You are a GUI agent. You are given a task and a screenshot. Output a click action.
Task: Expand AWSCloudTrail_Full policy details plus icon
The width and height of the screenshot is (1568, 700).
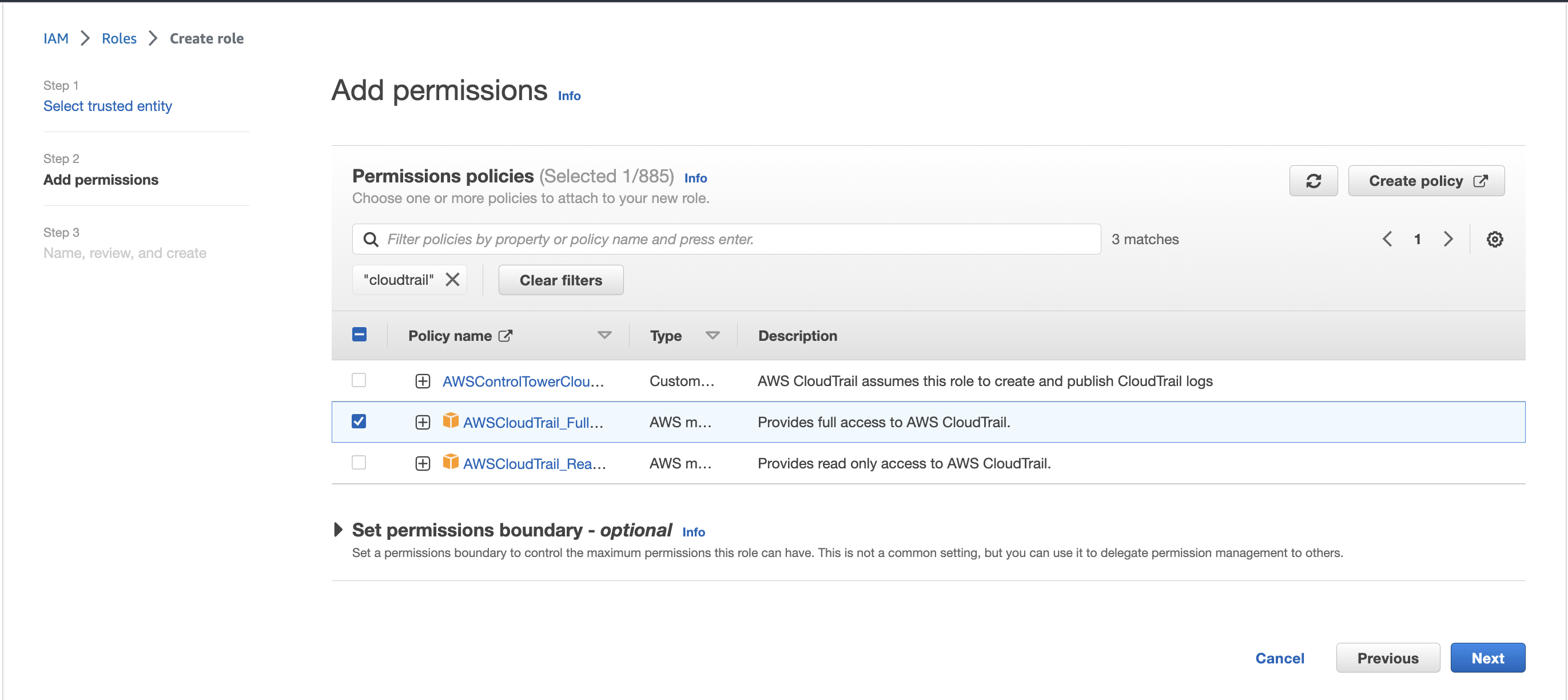(423, 423)
